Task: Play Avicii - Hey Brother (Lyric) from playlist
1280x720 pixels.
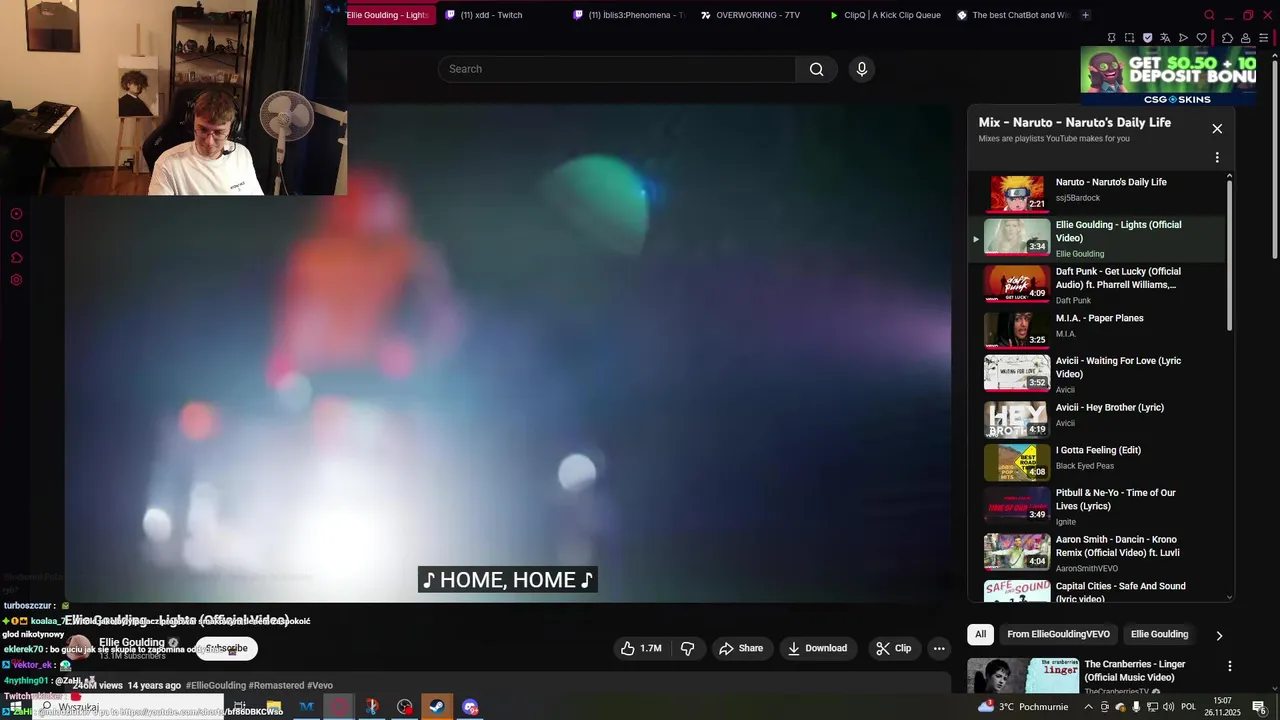Action: click(1097, 419)
